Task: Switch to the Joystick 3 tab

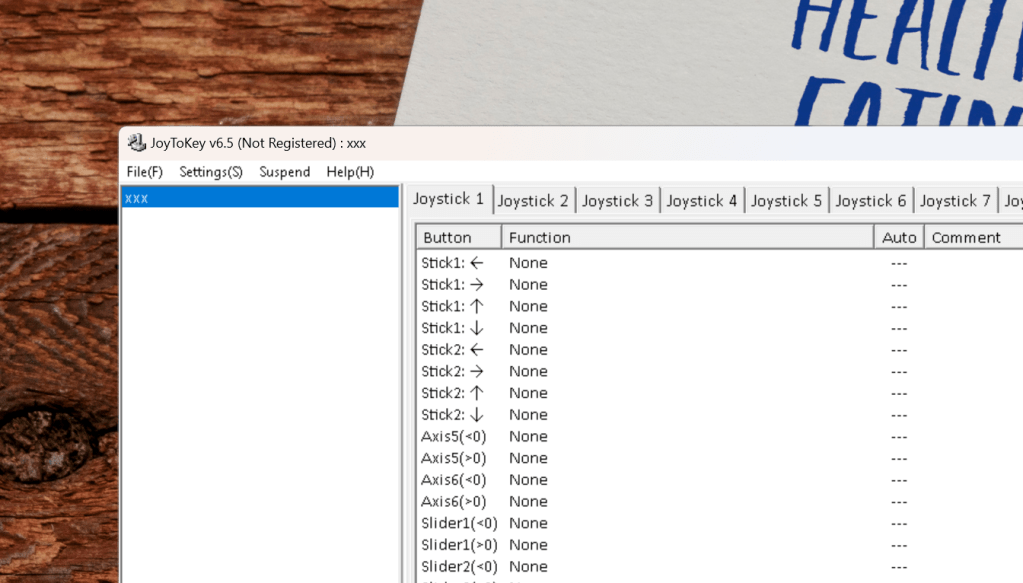Action: click(617, 201)
